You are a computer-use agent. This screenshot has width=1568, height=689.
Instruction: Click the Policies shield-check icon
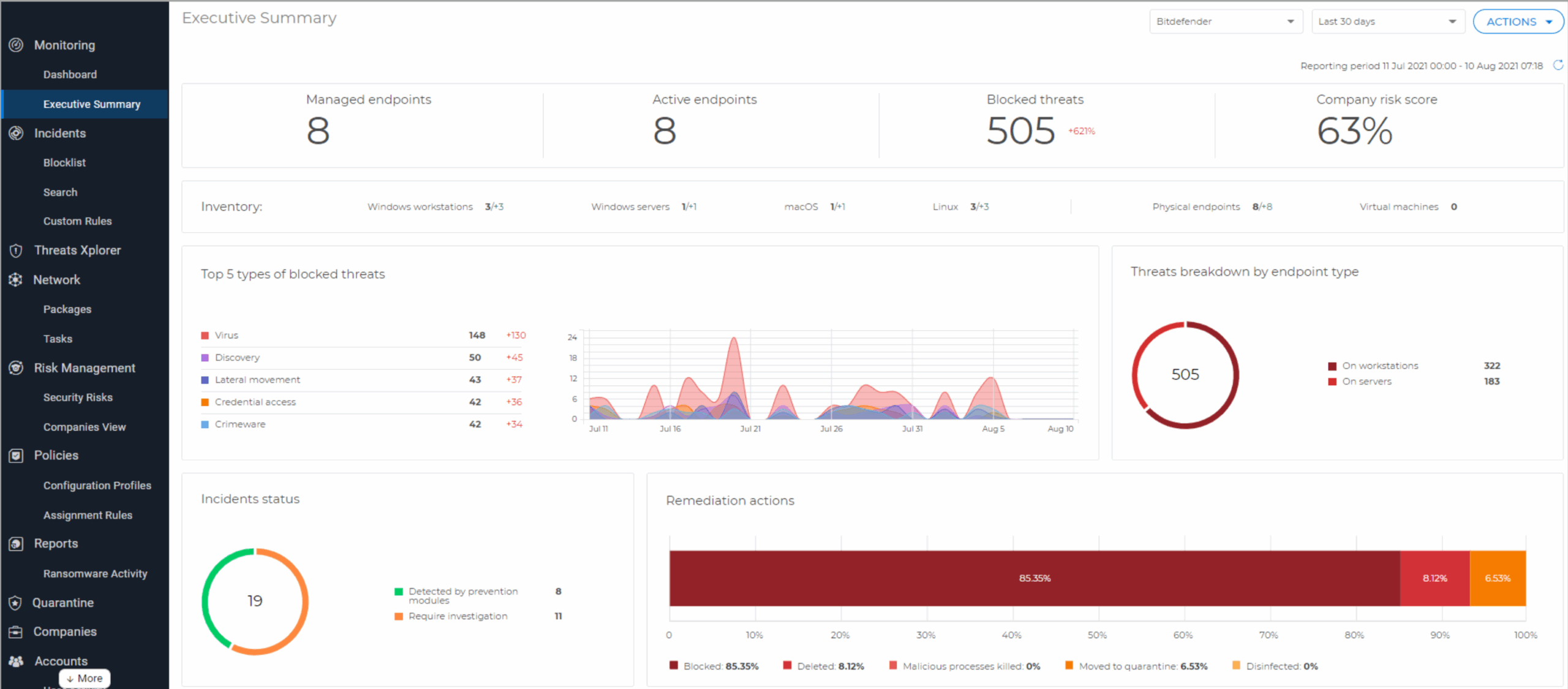tap(15, 455)
